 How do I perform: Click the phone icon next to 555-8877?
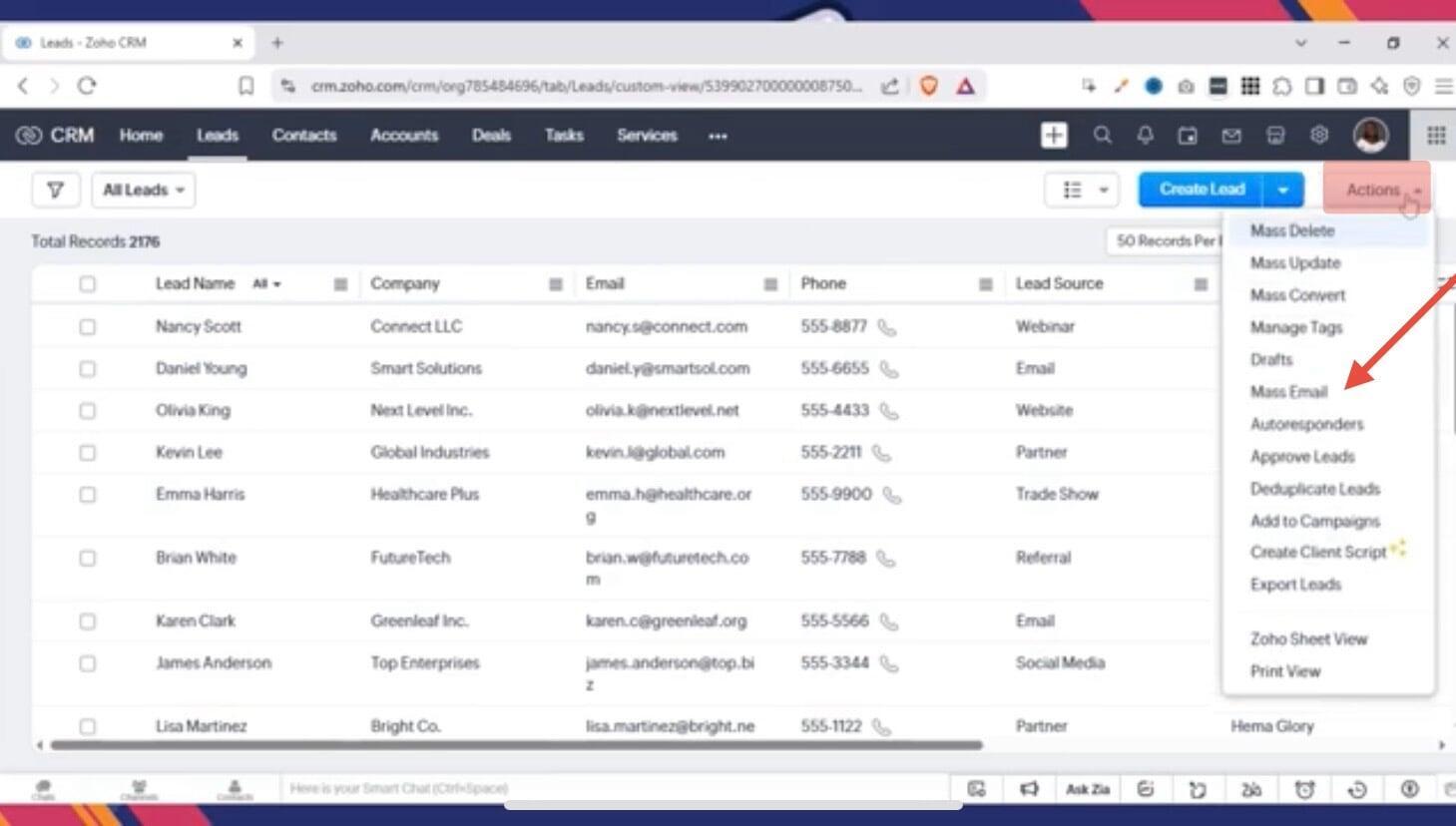pyautogui.click(x=886, y=327)
